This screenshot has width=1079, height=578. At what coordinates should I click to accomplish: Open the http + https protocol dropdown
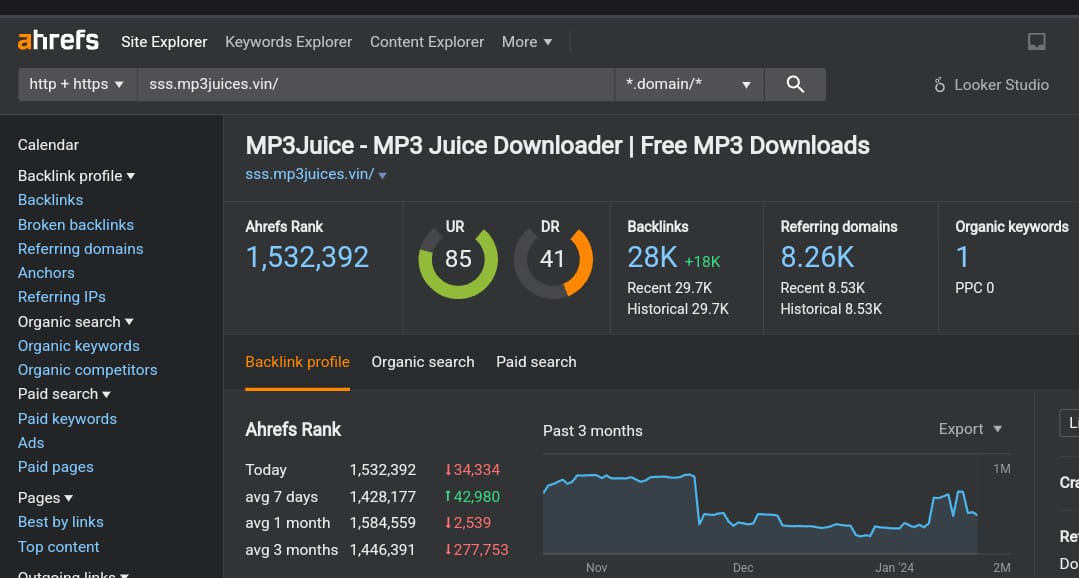(x=77, y=85)
